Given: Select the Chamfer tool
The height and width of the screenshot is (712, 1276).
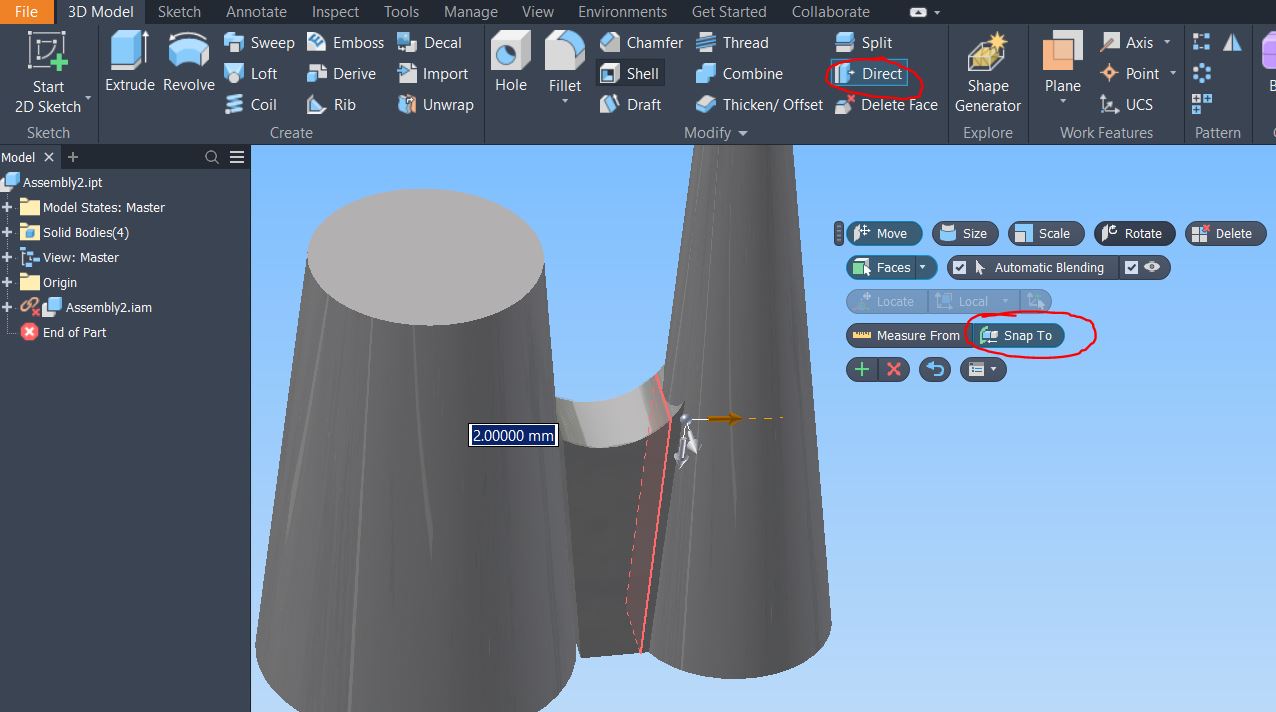Looking at the screenshot, I should coord(641,43).
